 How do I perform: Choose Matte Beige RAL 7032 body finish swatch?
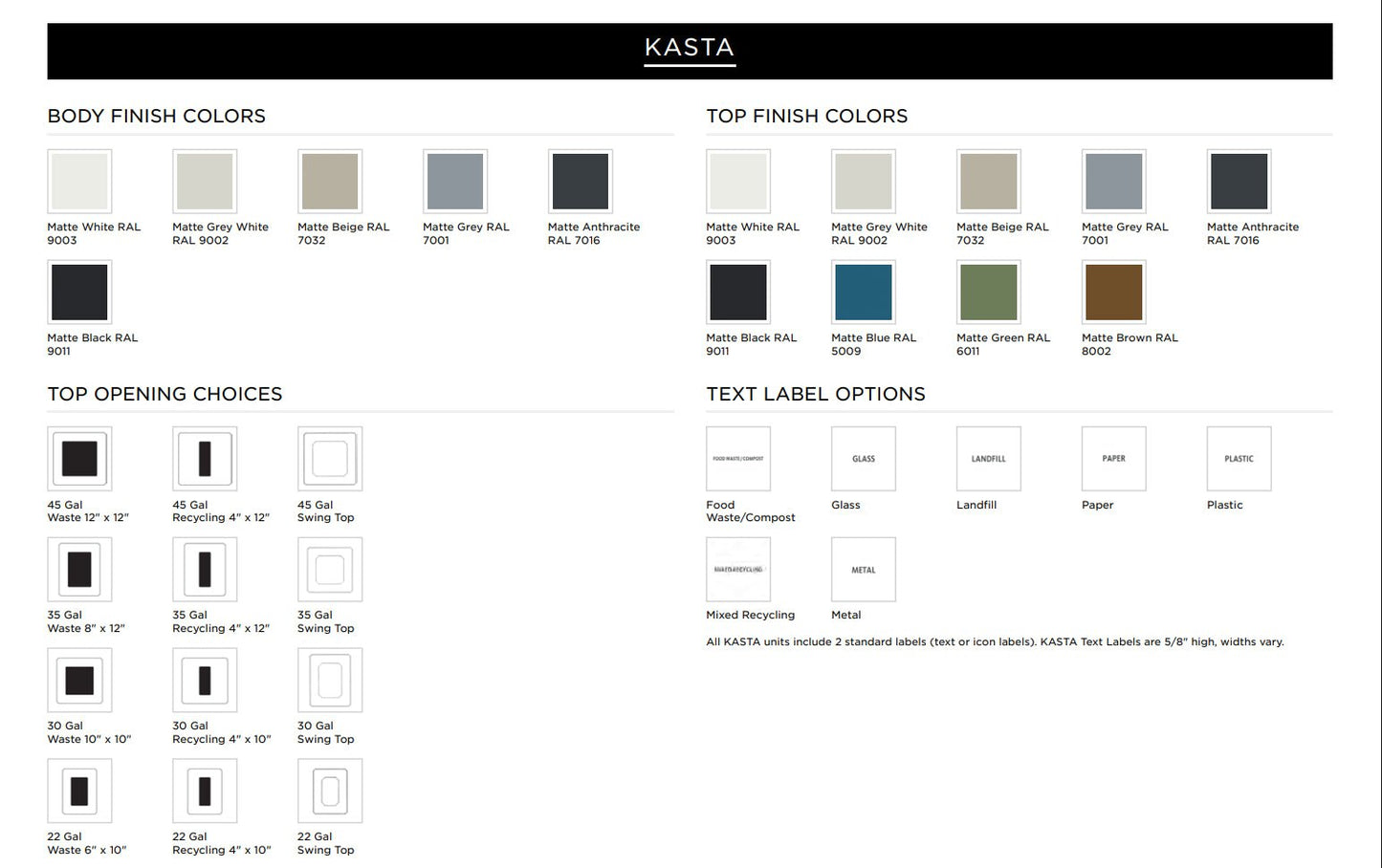(330, 182)
